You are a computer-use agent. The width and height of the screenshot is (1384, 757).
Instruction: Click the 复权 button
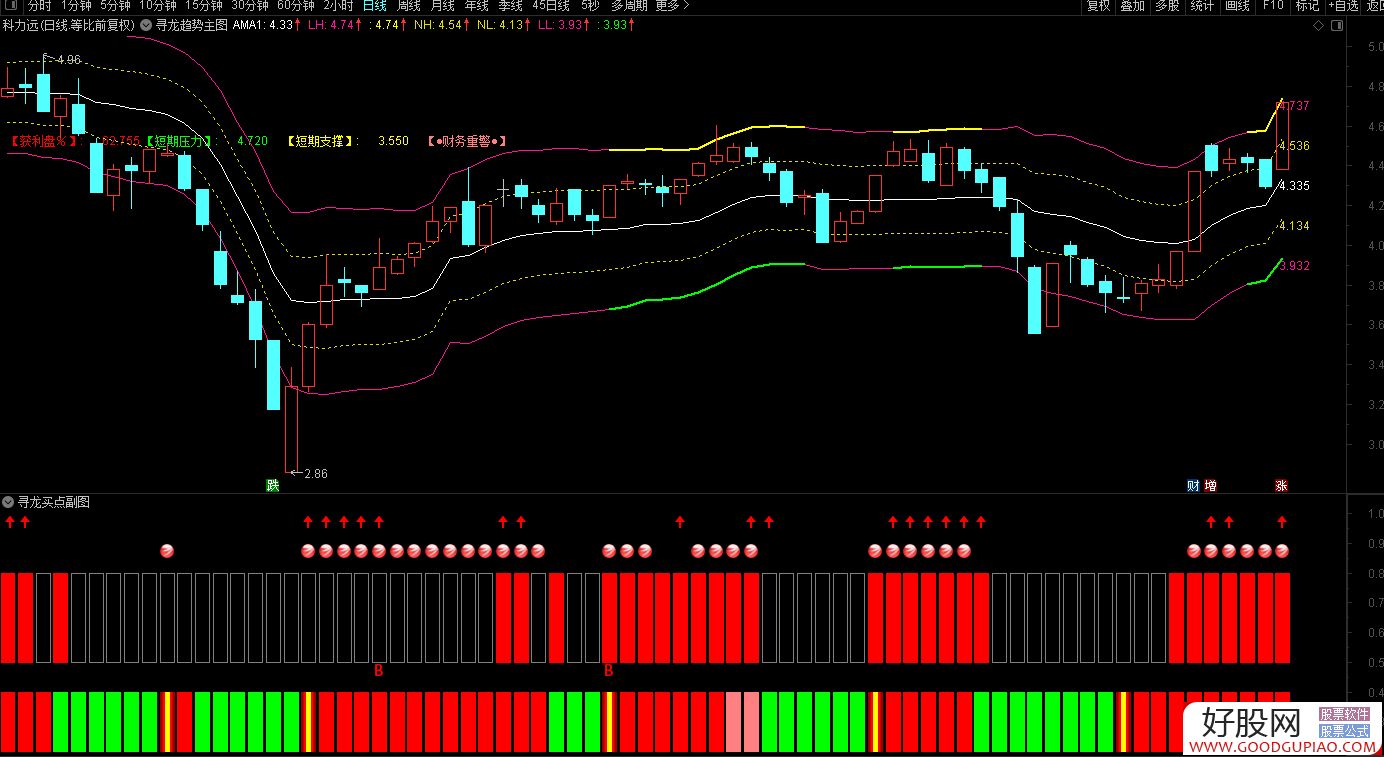coord(1098,6)
